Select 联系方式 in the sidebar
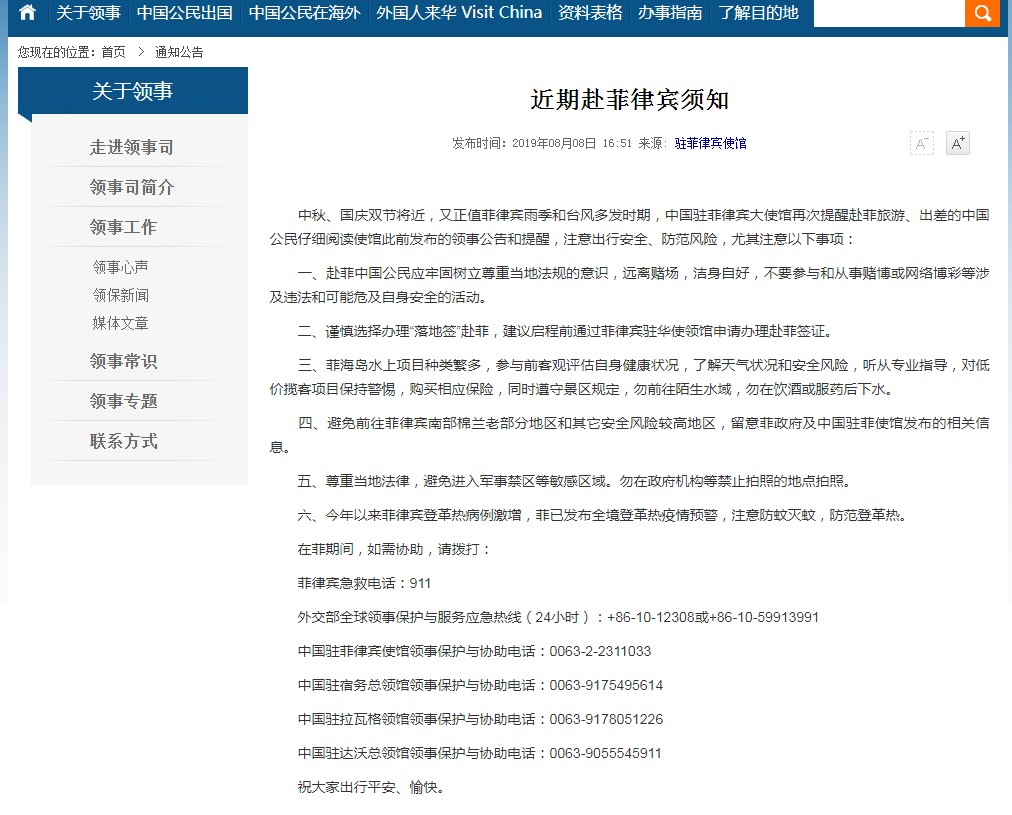Image resolution: width=1012 pixels, height=815 pixels. (x=123, y=441)
